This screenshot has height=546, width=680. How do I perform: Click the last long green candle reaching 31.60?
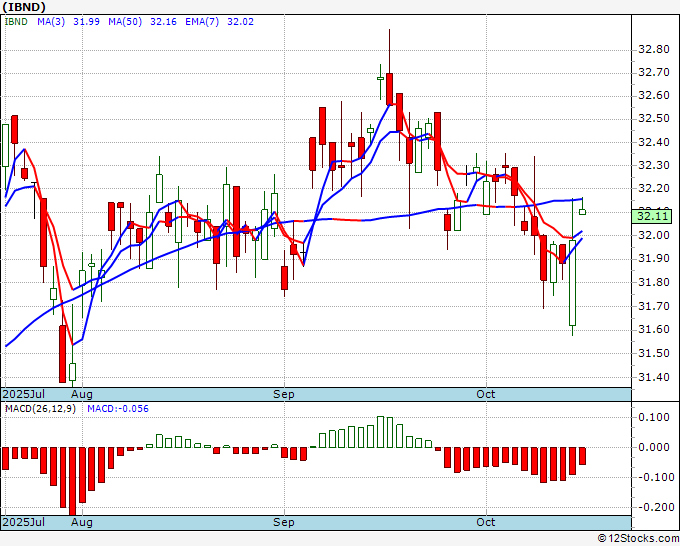click(572, 283)
